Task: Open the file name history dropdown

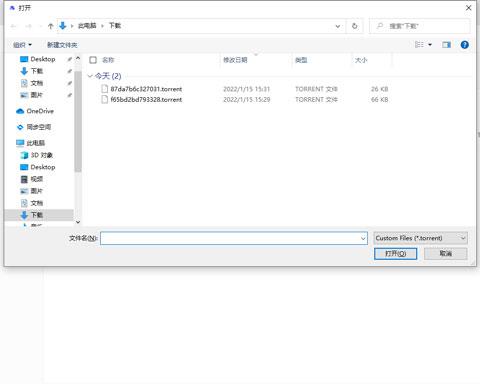Action: 363,238
